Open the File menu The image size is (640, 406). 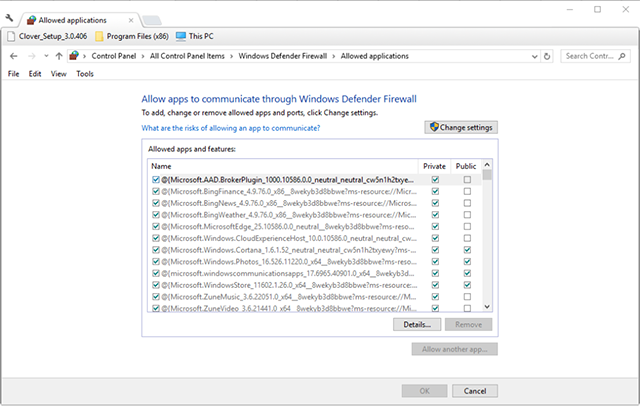pos(13,74)
